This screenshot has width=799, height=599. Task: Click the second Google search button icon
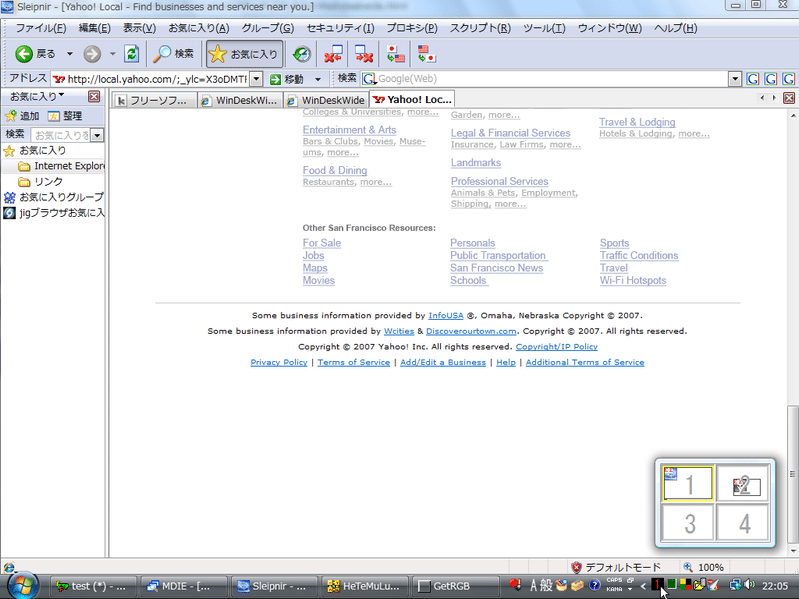tap(771, 79)
